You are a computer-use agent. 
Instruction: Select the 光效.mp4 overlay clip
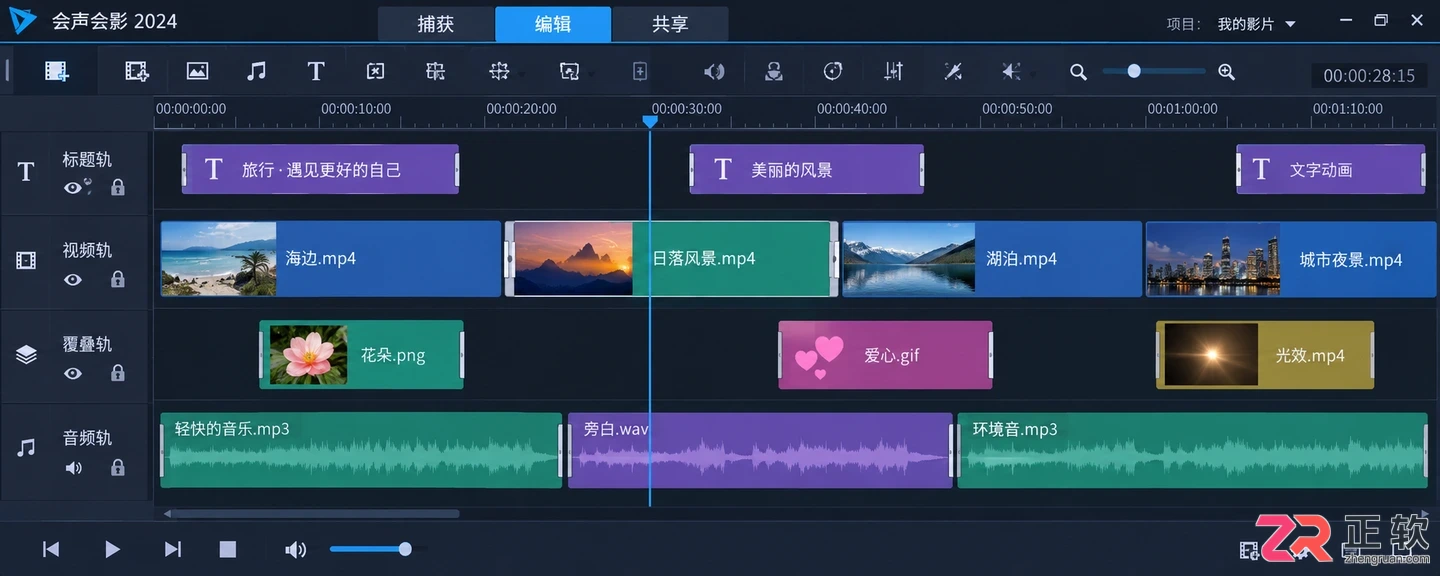1265,355
